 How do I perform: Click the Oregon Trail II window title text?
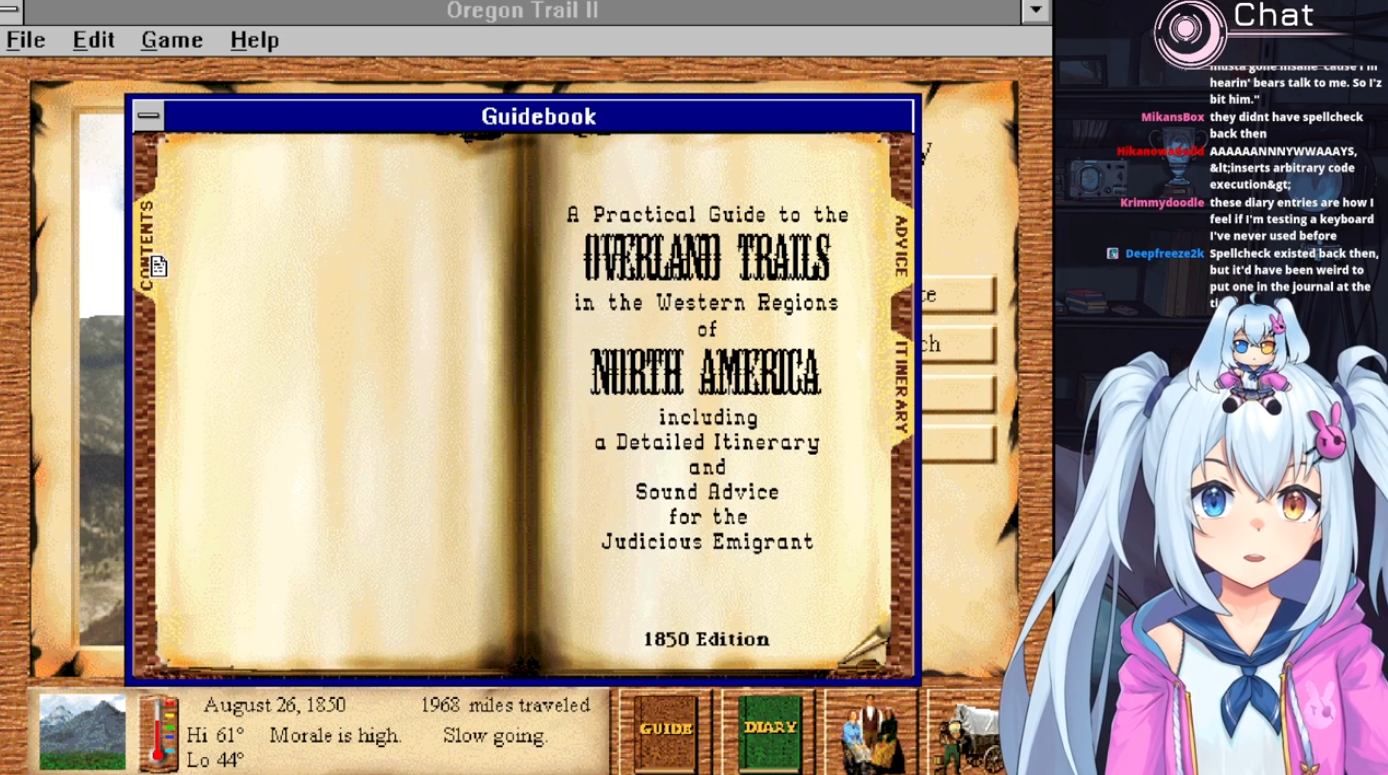pyautogui.click(x=523, y=11)
